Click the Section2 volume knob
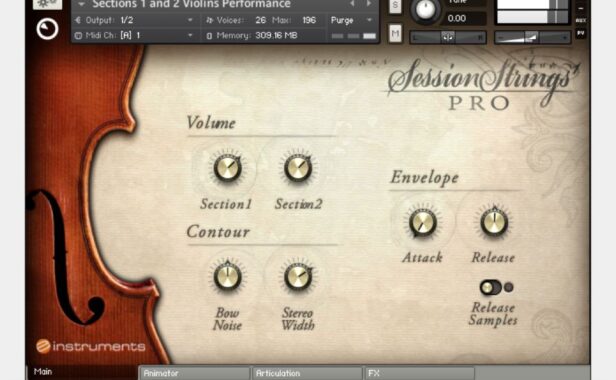This screenshot has width=616, height=380. 298,168
